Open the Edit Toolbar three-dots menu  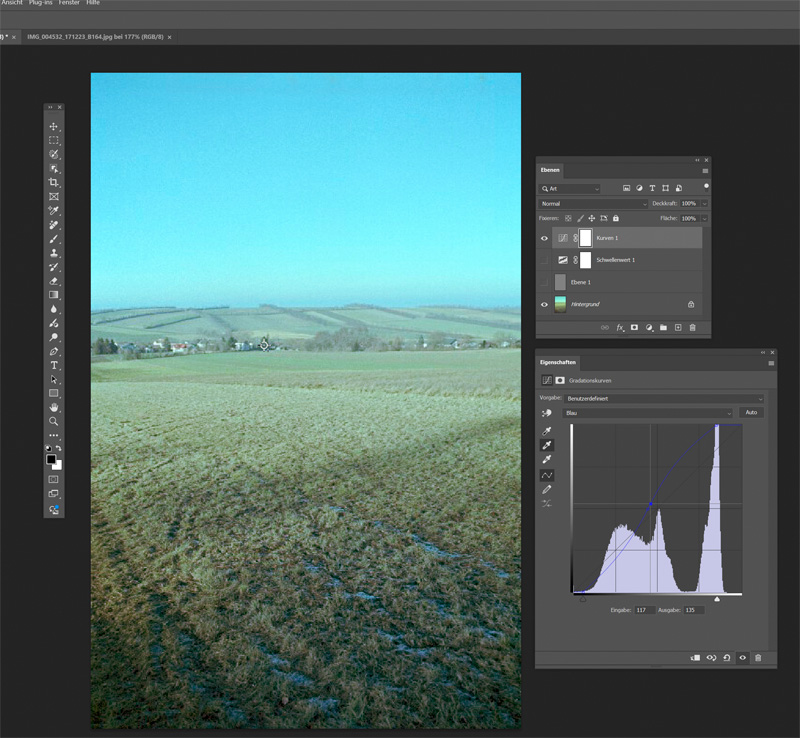coord(54,435)
